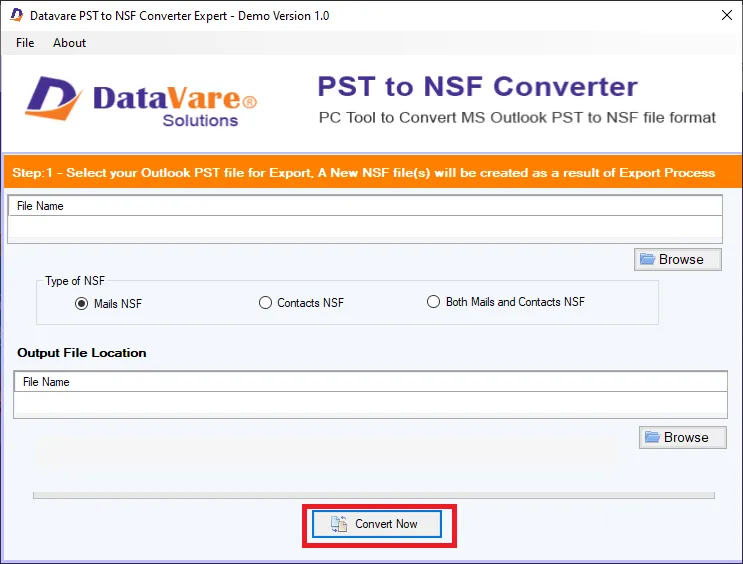This screenshot has height=564, width=743.
Task: Open the About menu
Action: pos(69,43)
